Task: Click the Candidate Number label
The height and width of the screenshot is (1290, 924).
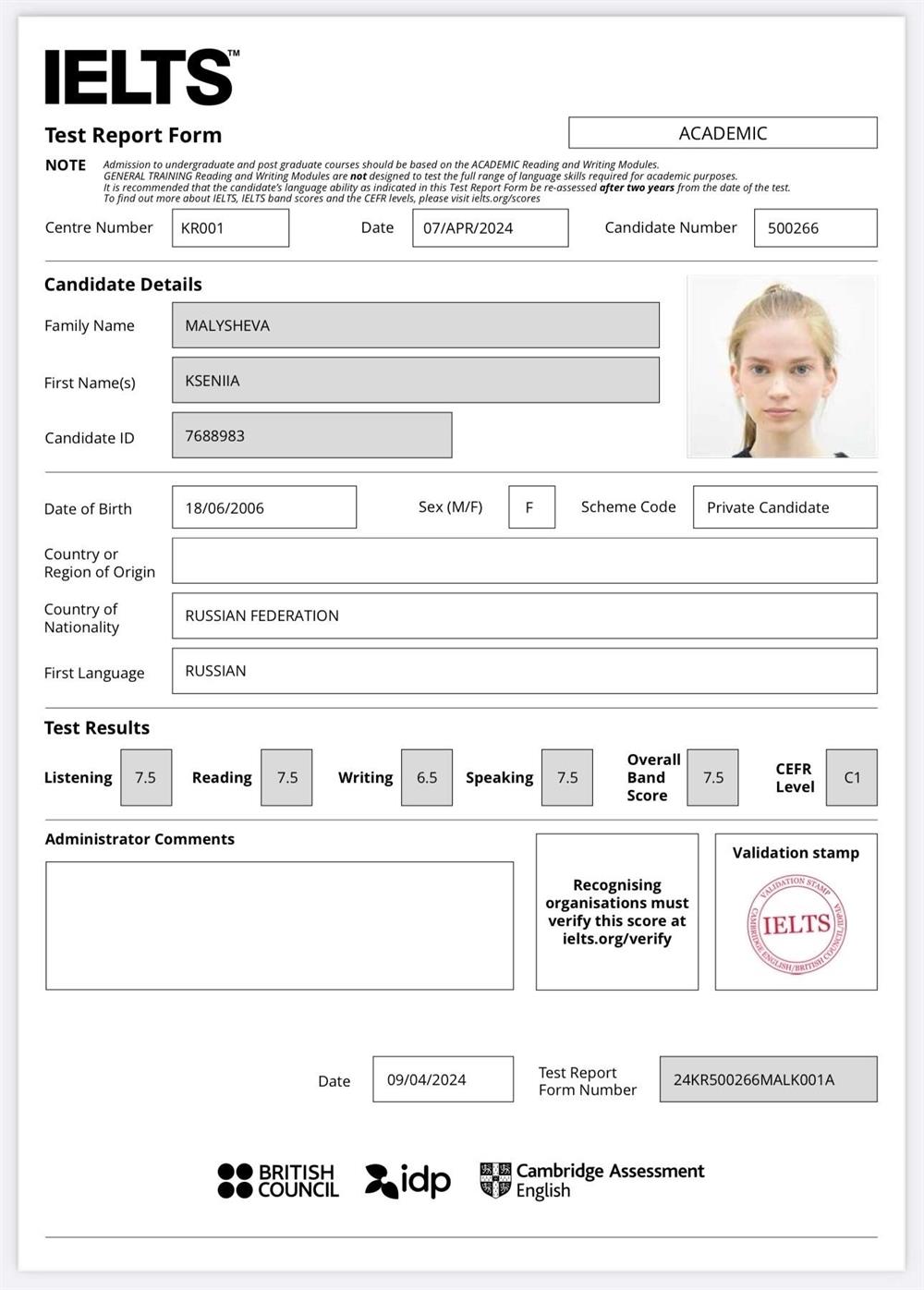Action: [x=671, y=227]
